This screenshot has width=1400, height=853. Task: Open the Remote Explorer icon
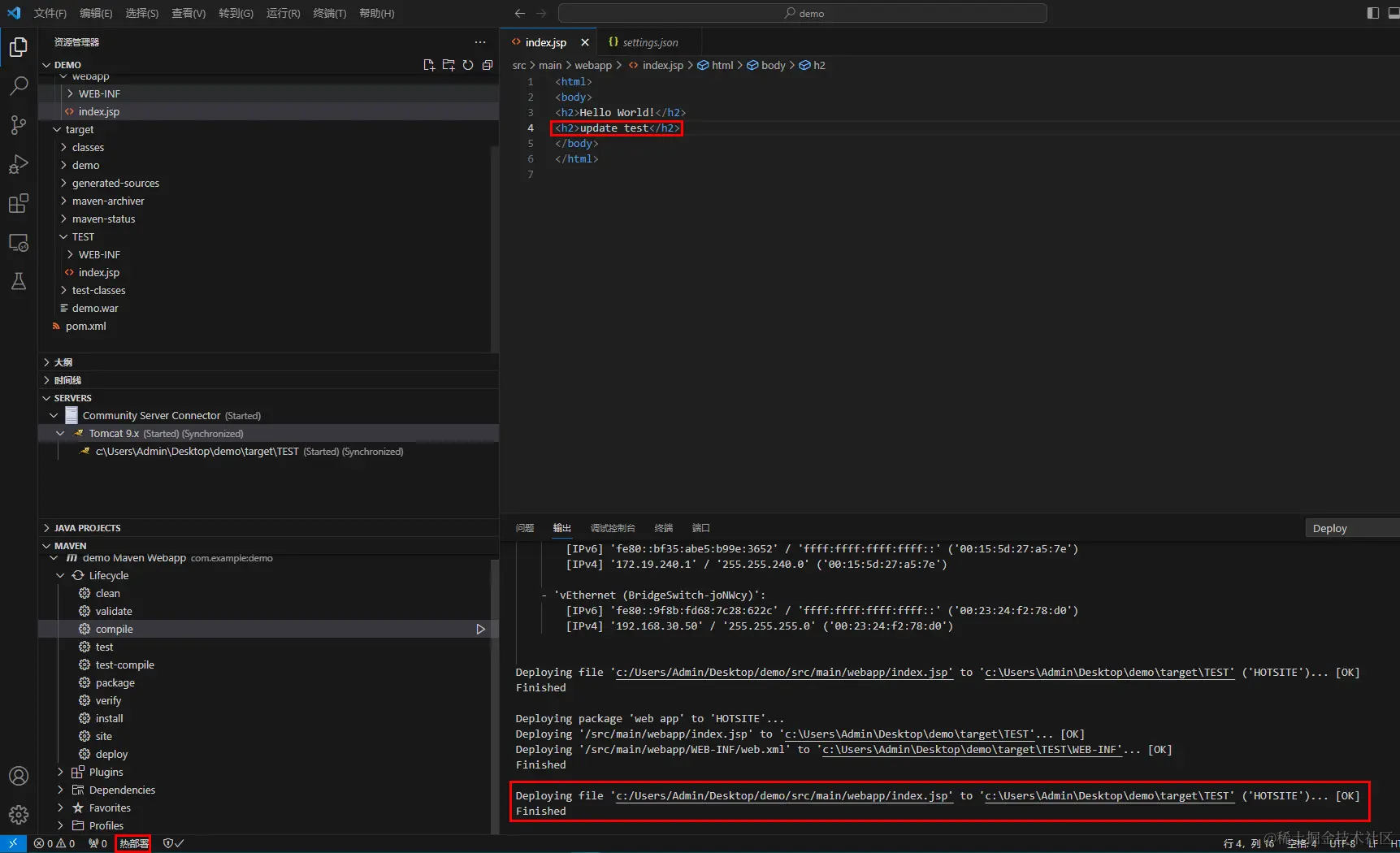point(19,243)
